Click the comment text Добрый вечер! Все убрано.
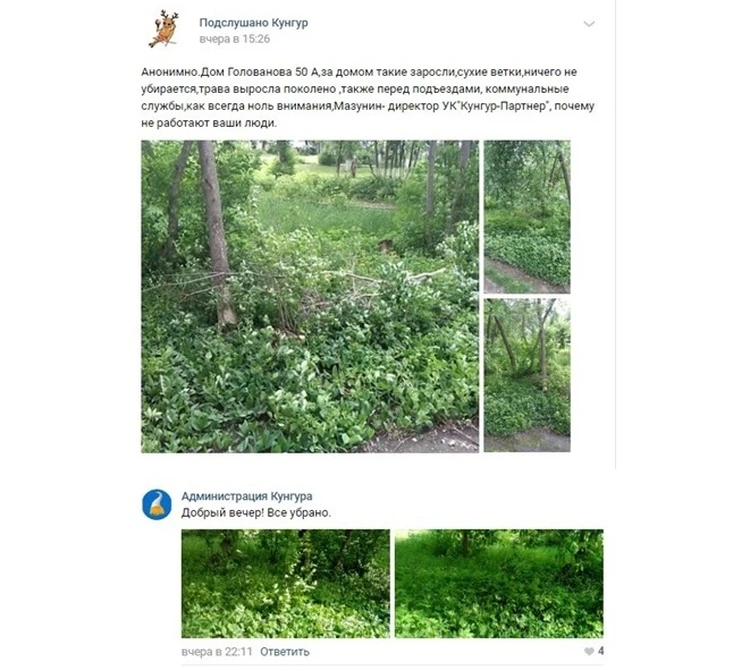 (x=256, y=513)
